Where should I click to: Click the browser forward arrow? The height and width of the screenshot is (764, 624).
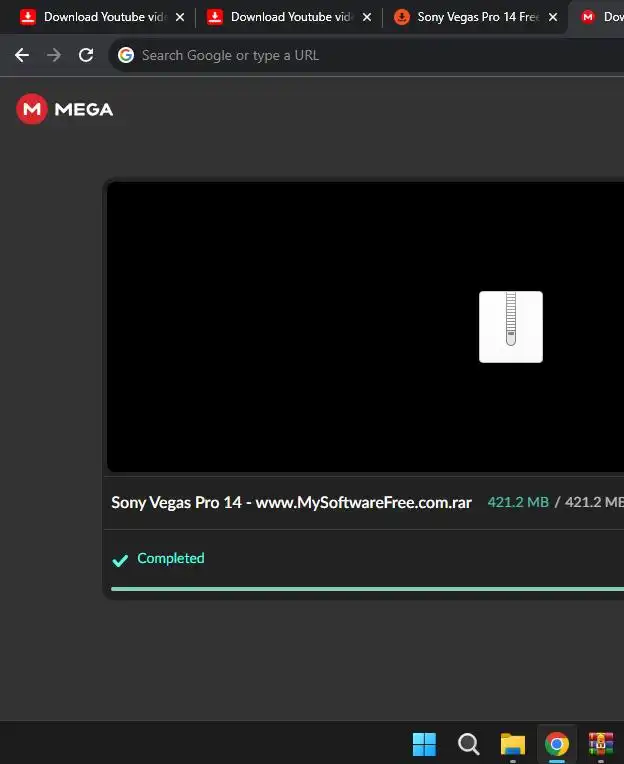point(54,55)
